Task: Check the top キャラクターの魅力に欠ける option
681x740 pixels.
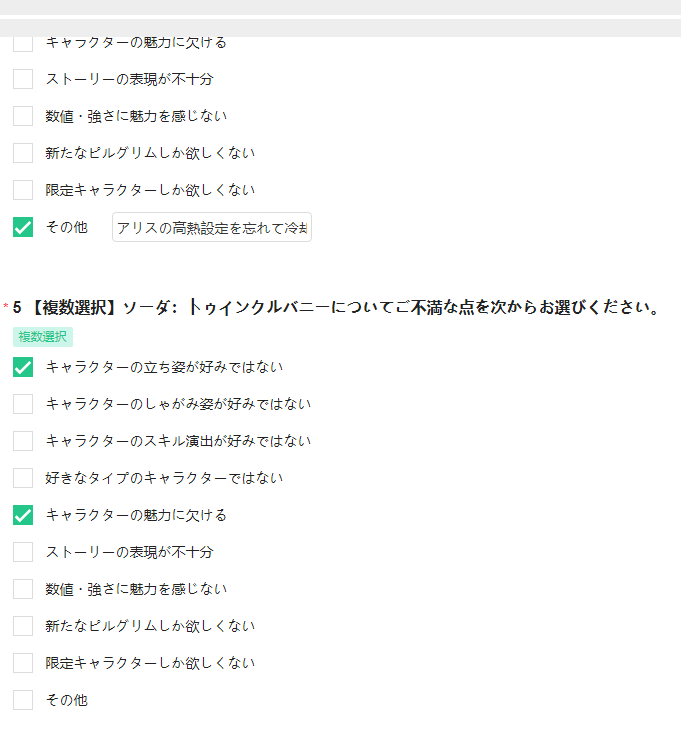Action: tap(23, 43)
